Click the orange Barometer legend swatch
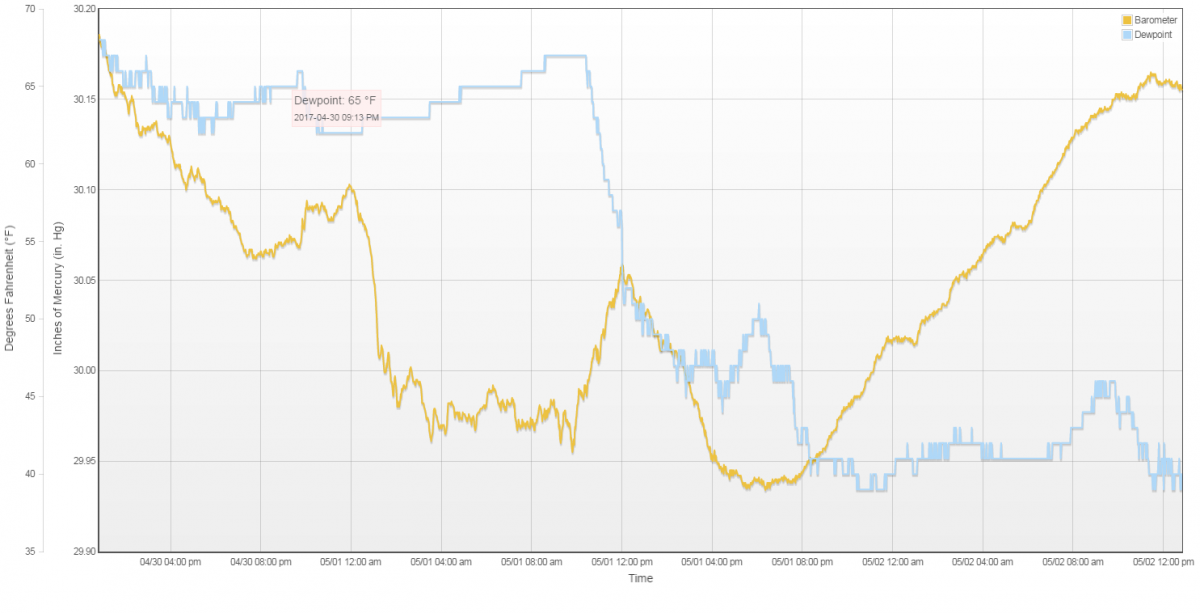Image resolution: width=1200 pixels, height=613 pixels. [x=1126, y=20]
